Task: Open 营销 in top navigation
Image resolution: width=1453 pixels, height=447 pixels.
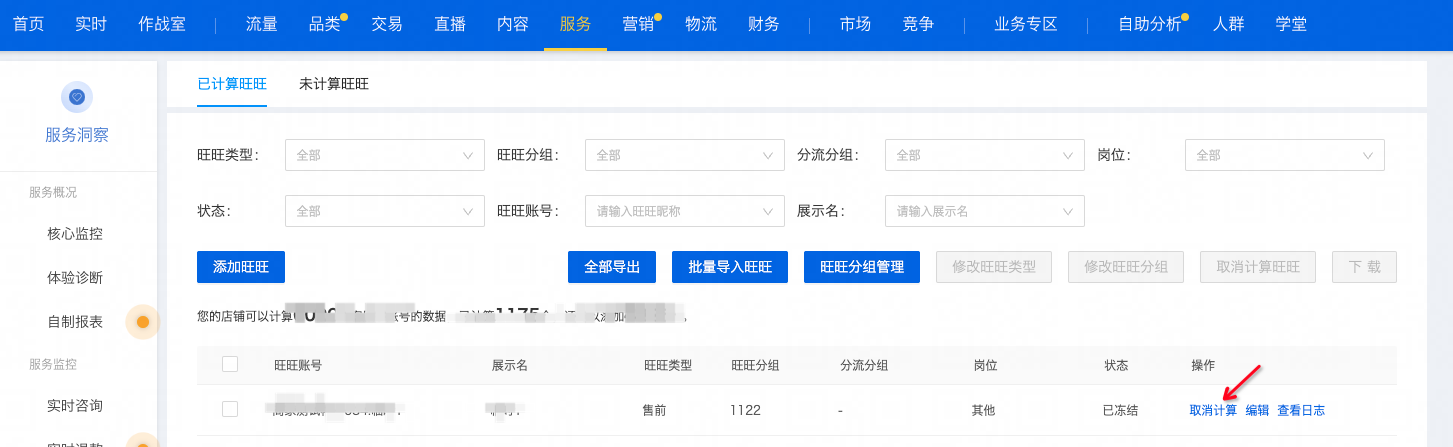Action: (x=638, y=24)
